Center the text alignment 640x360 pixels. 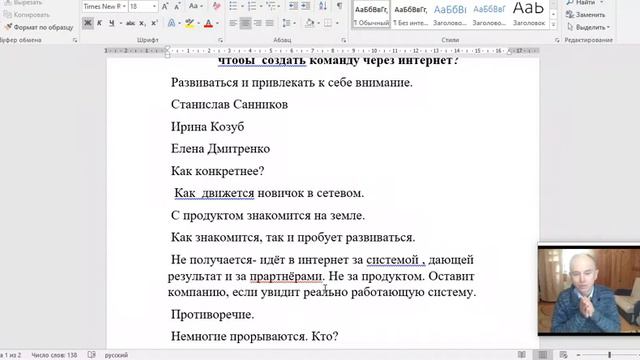pos(245,23)
